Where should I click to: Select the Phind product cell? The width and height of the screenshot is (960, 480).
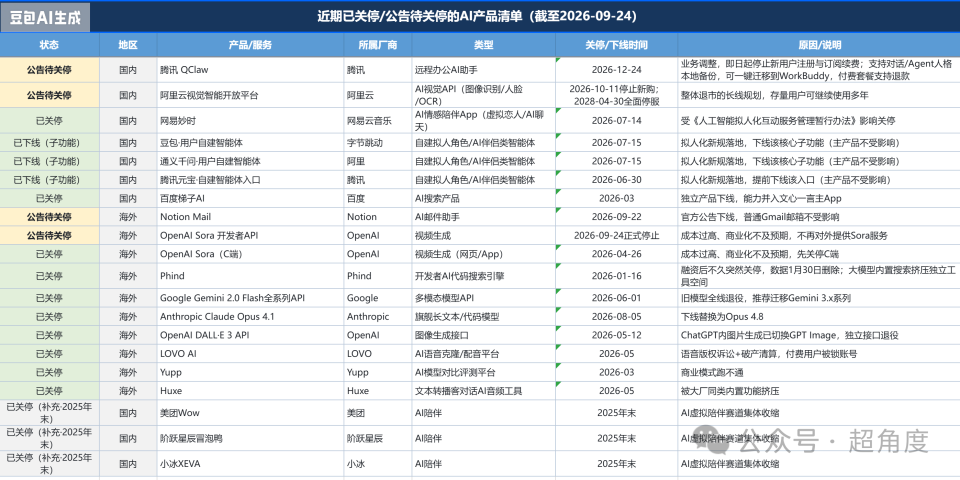point(250,276)
